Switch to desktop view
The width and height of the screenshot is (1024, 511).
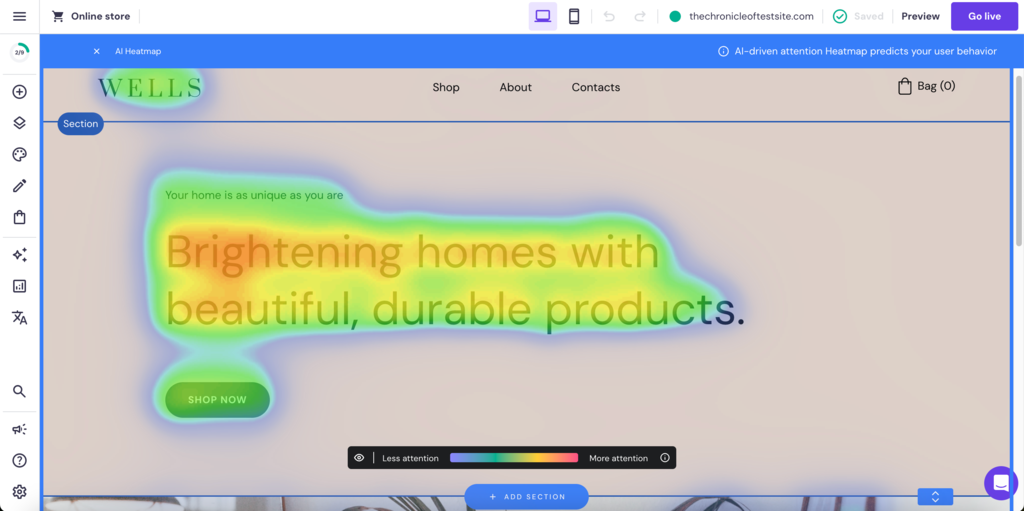[543, 16]
